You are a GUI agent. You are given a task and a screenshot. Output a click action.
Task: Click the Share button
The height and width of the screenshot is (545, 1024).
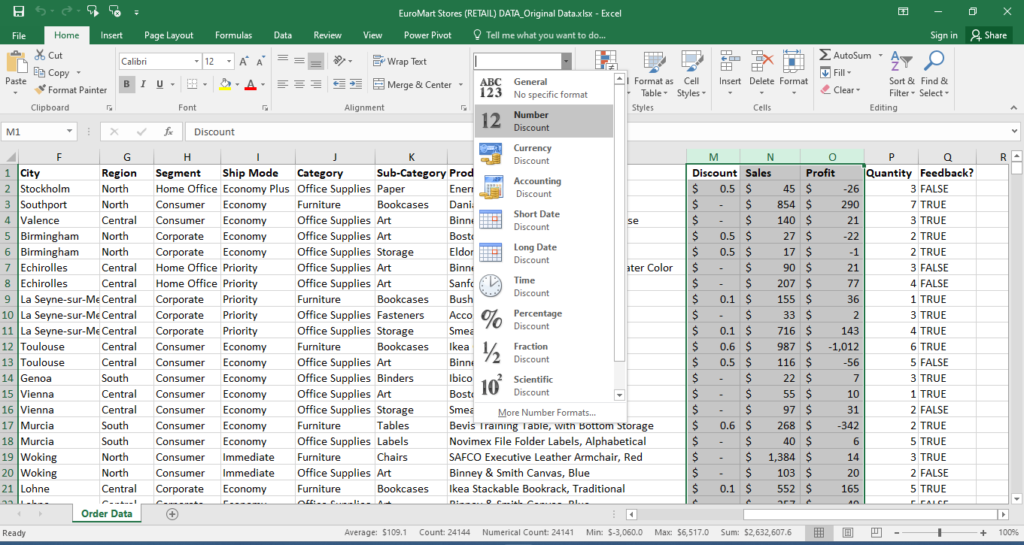989,35
